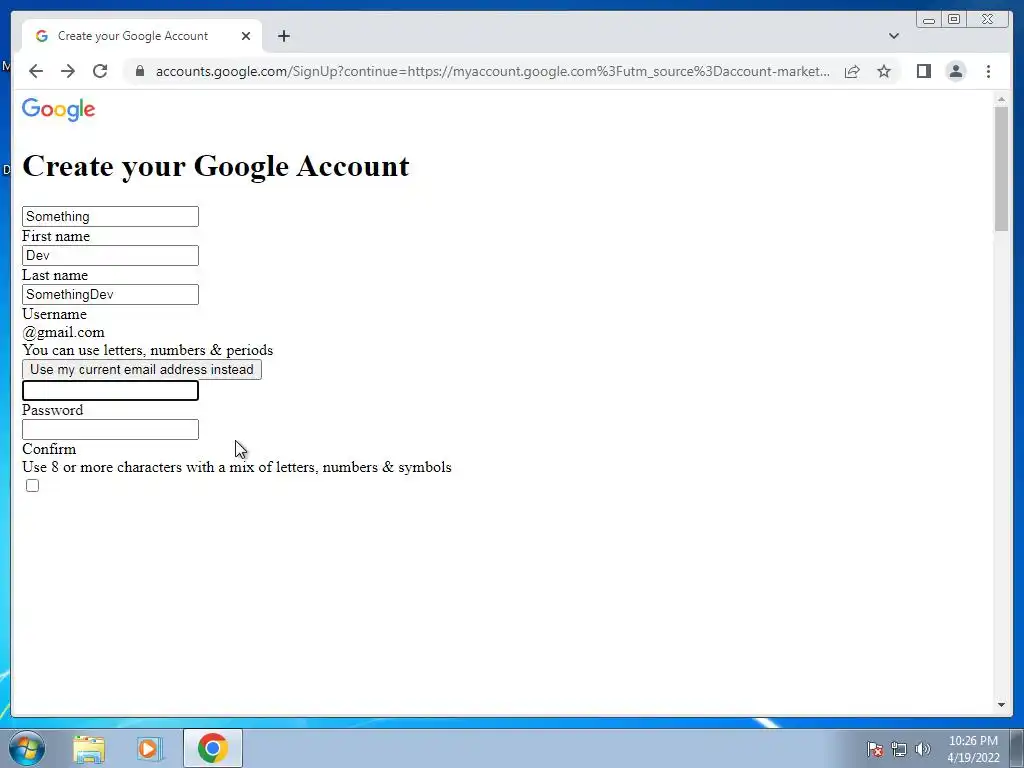
Task: Click the Password label
Action: click(x=53, y=410)
